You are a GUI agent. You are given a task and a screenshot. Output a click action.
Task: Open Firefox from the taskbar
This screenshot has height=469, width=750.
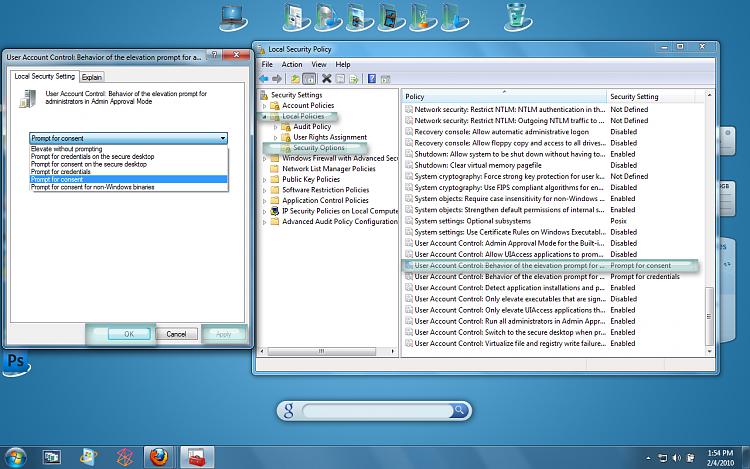coord(159,457)
